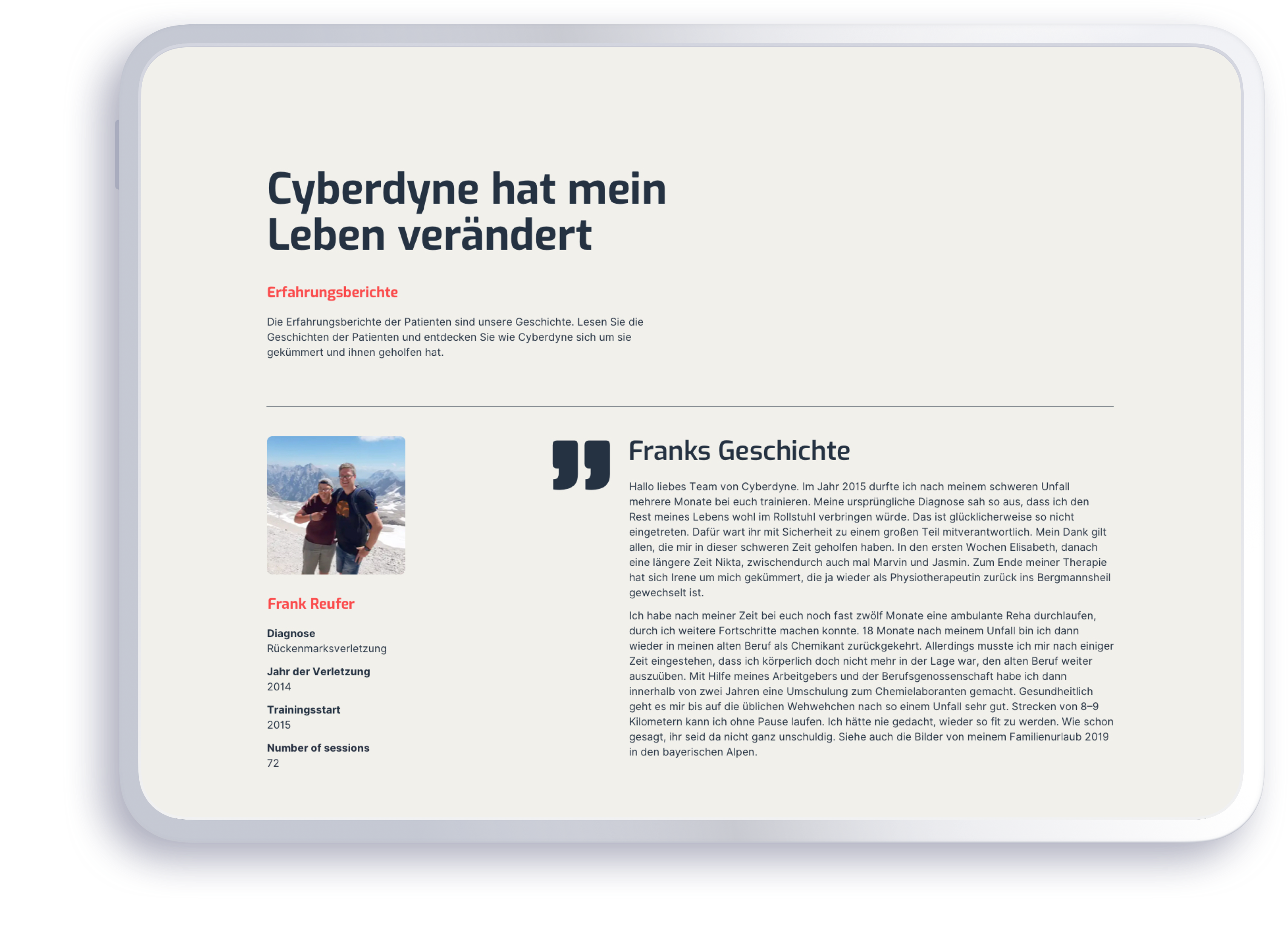
Task: Click the large quotation mark icon
Action: [581, 465]
